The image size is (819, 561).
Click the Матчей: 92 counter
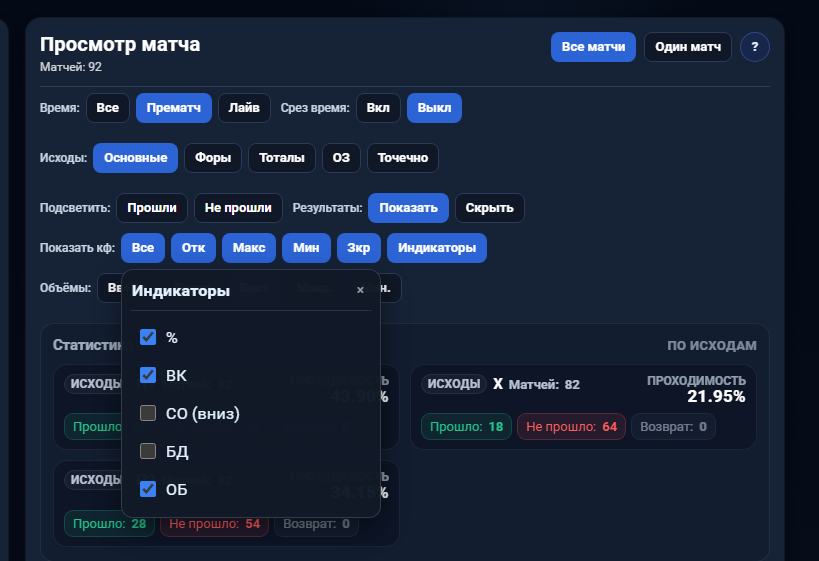71,67
